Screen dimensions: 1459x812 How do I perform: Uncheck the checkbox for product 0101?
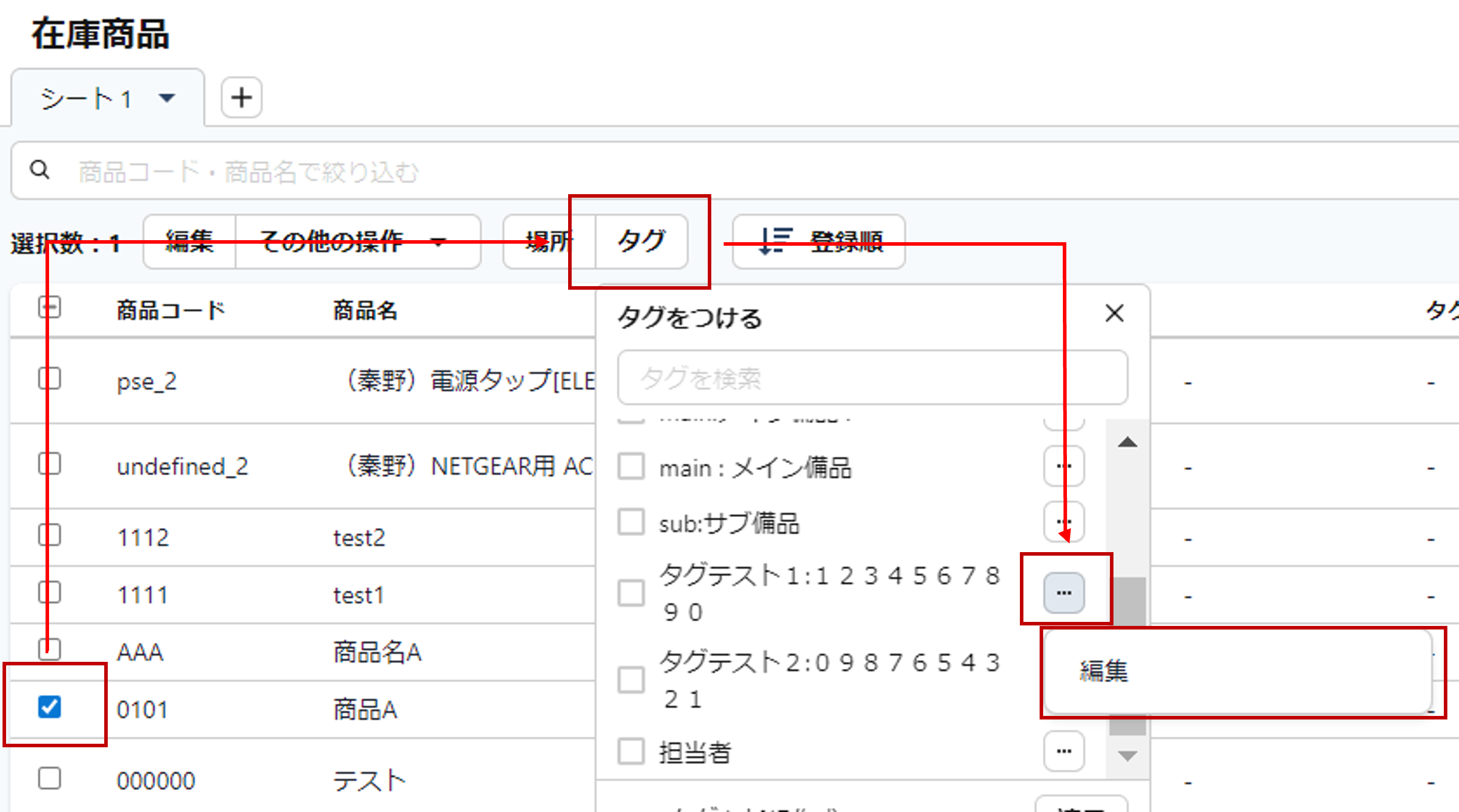click(x=50, y=707)
